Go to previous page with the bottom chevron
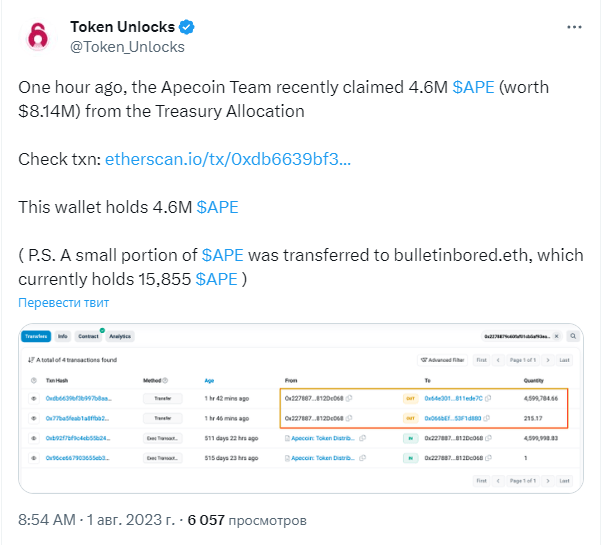The image size is (603, 545). [498, 481]
